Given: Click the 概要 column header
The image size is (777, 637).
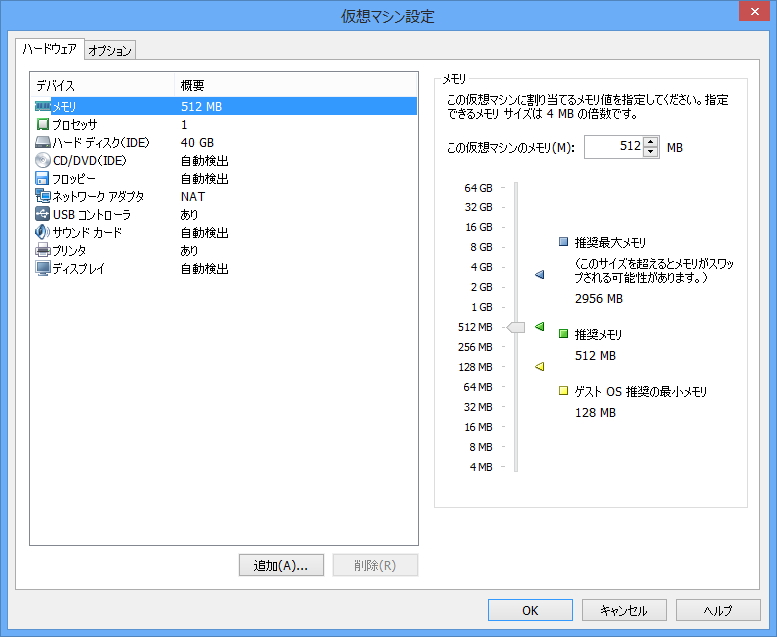Looking at the screenshot, I should 296,85.
